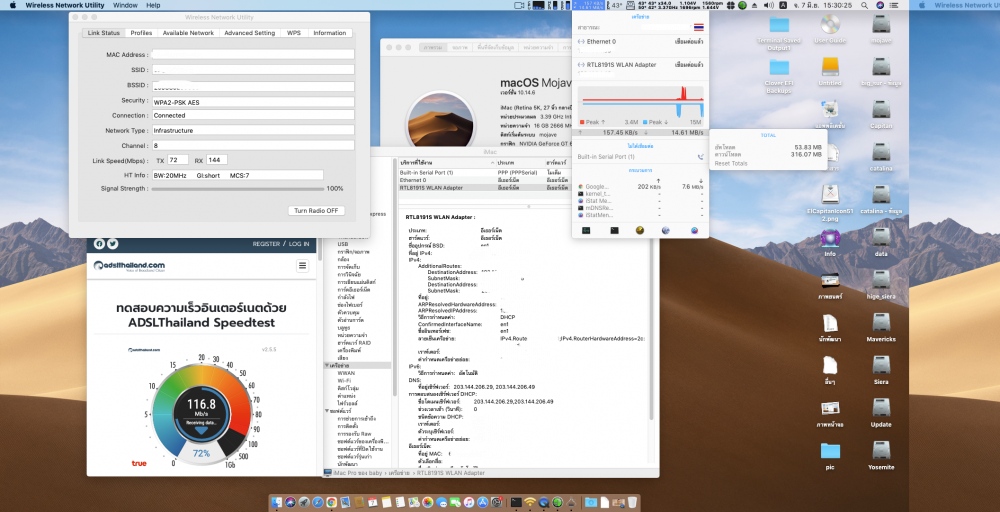This screenshot has width=1000, height=512.
Task: Click the eject icon in the menu bar
Action: pos(754,5)
